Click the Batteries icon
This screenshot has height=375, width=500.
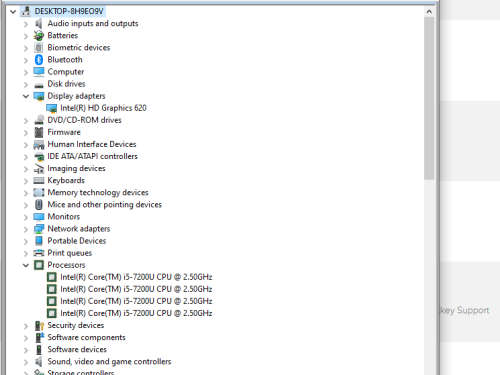pos(39,35)
